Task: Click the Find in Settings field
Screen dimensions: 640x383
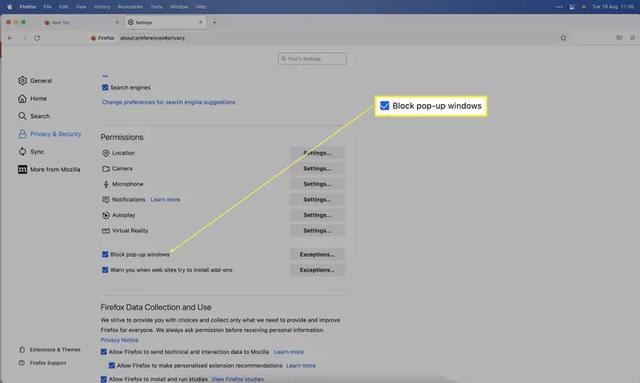Action: tap(312, 59)
